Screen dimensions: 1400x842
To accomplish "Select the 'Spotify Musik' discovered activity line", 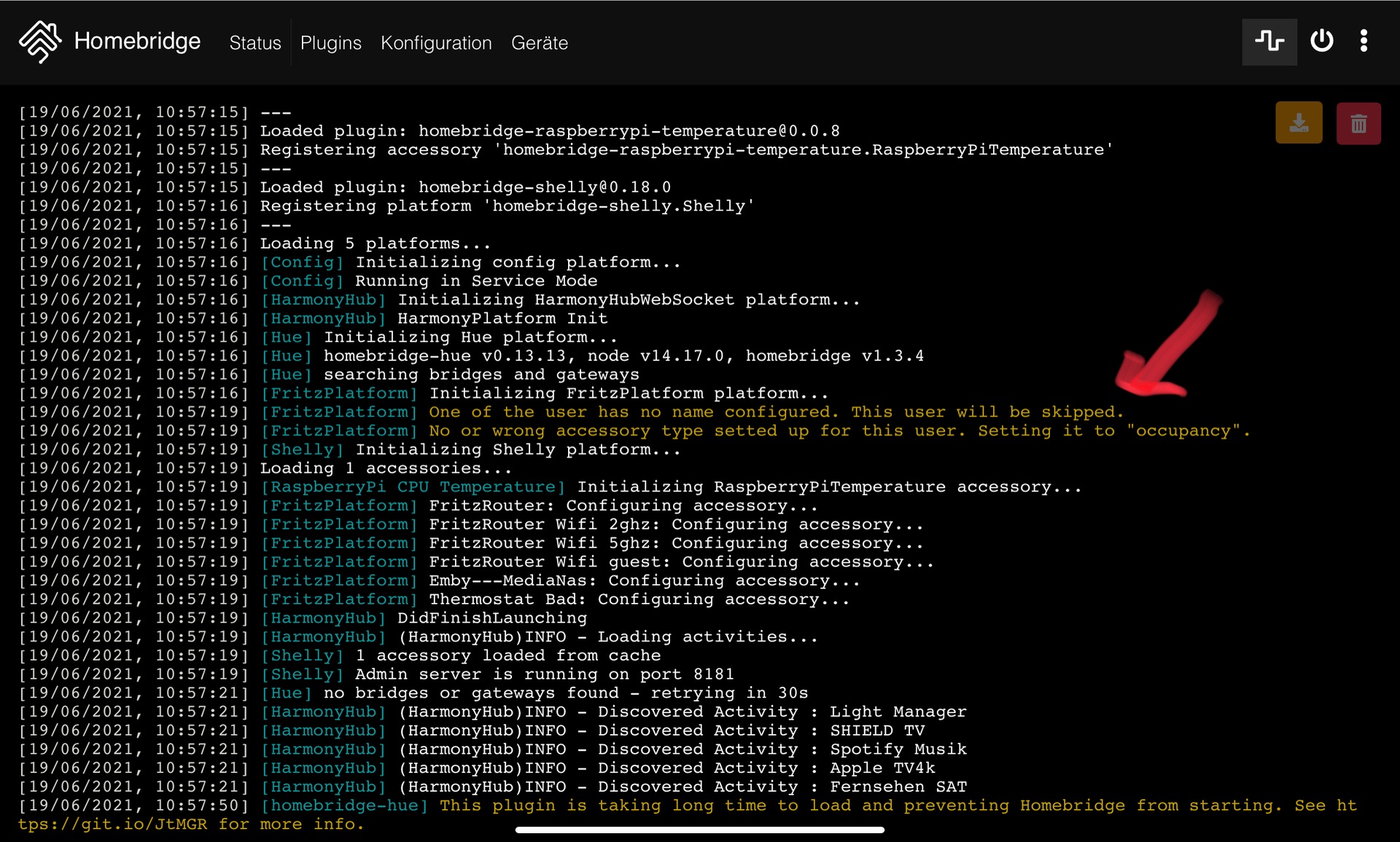I will 898,749.
